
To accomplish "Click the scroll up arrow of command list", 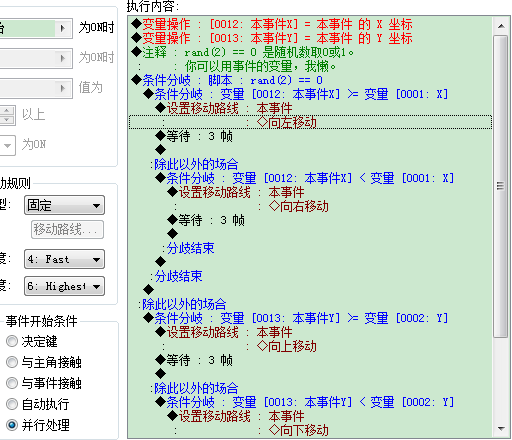I will [501, 26].
